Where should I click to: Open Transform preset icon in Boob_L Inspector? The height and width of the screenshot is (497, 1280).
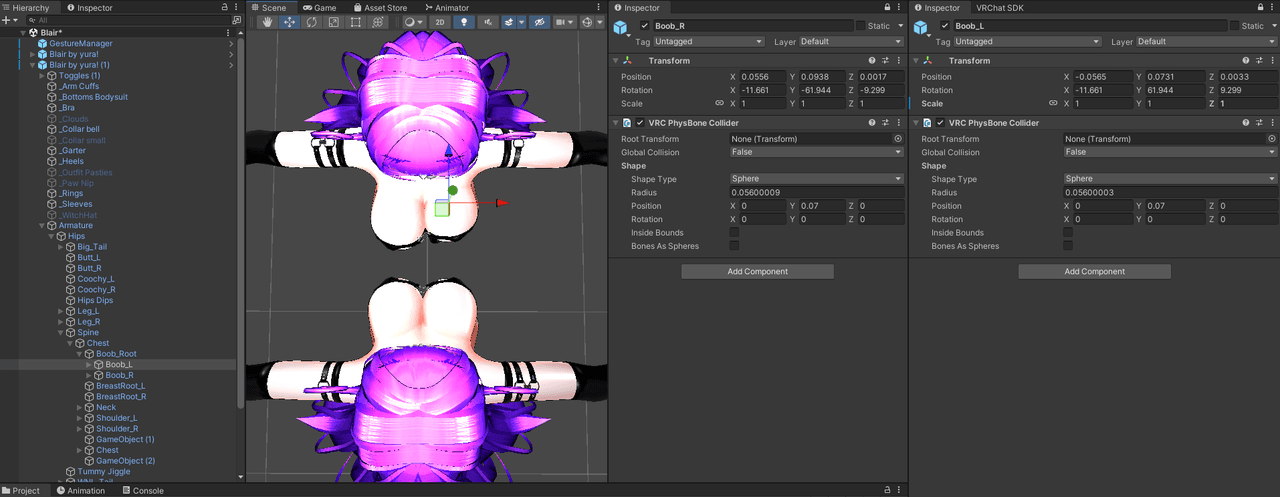click(x=1259, y=61)
